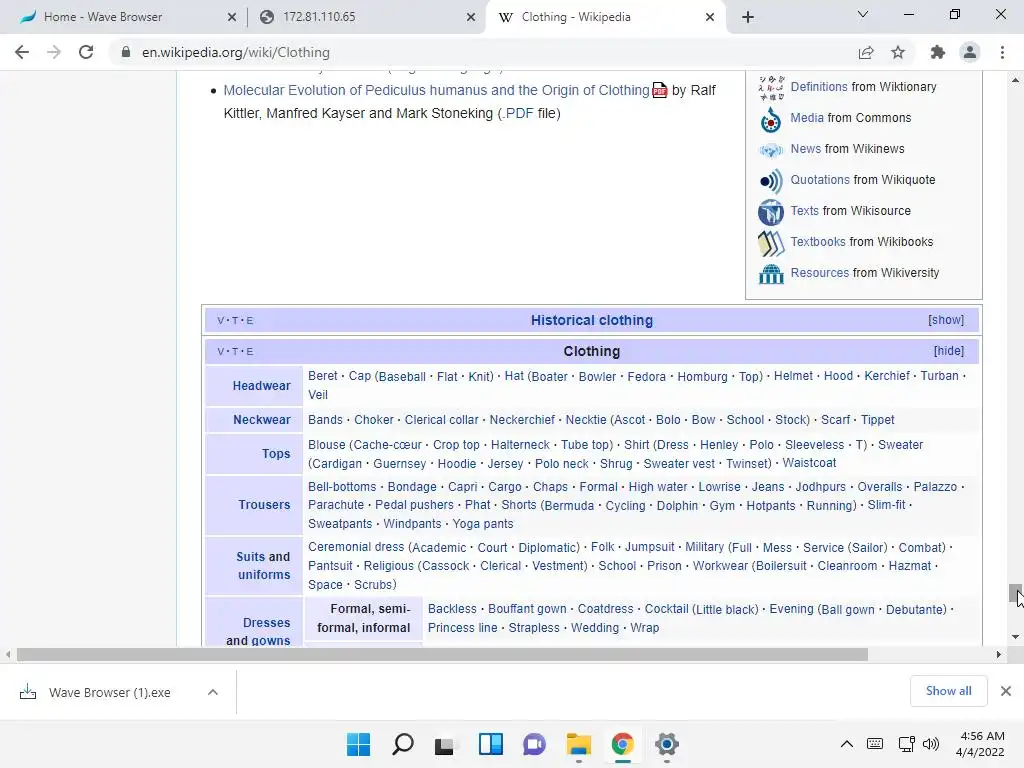Open the Extensions puzzle icon
Image resolution: width=1024 pixels, height=768 pixels.
pyautogui.click(x=938, y=52)
